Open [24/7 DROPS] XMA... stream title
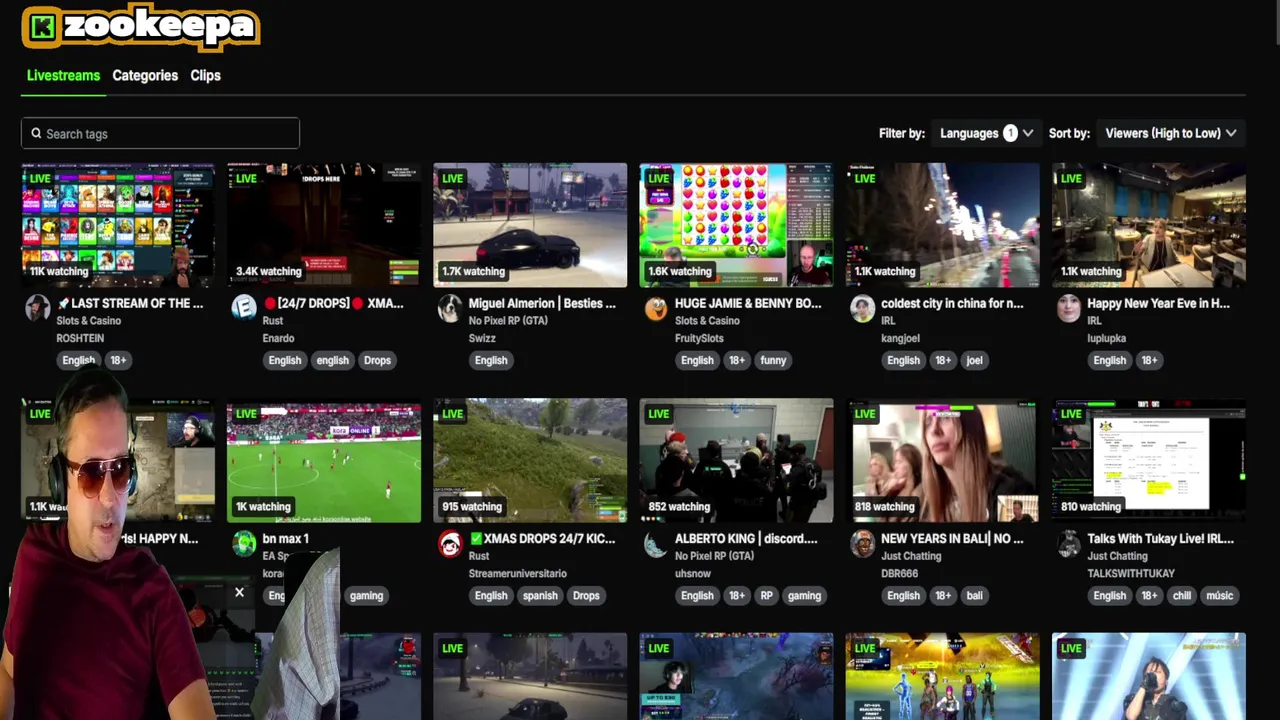Viewport: 1280px width, 720px height. 333,303
